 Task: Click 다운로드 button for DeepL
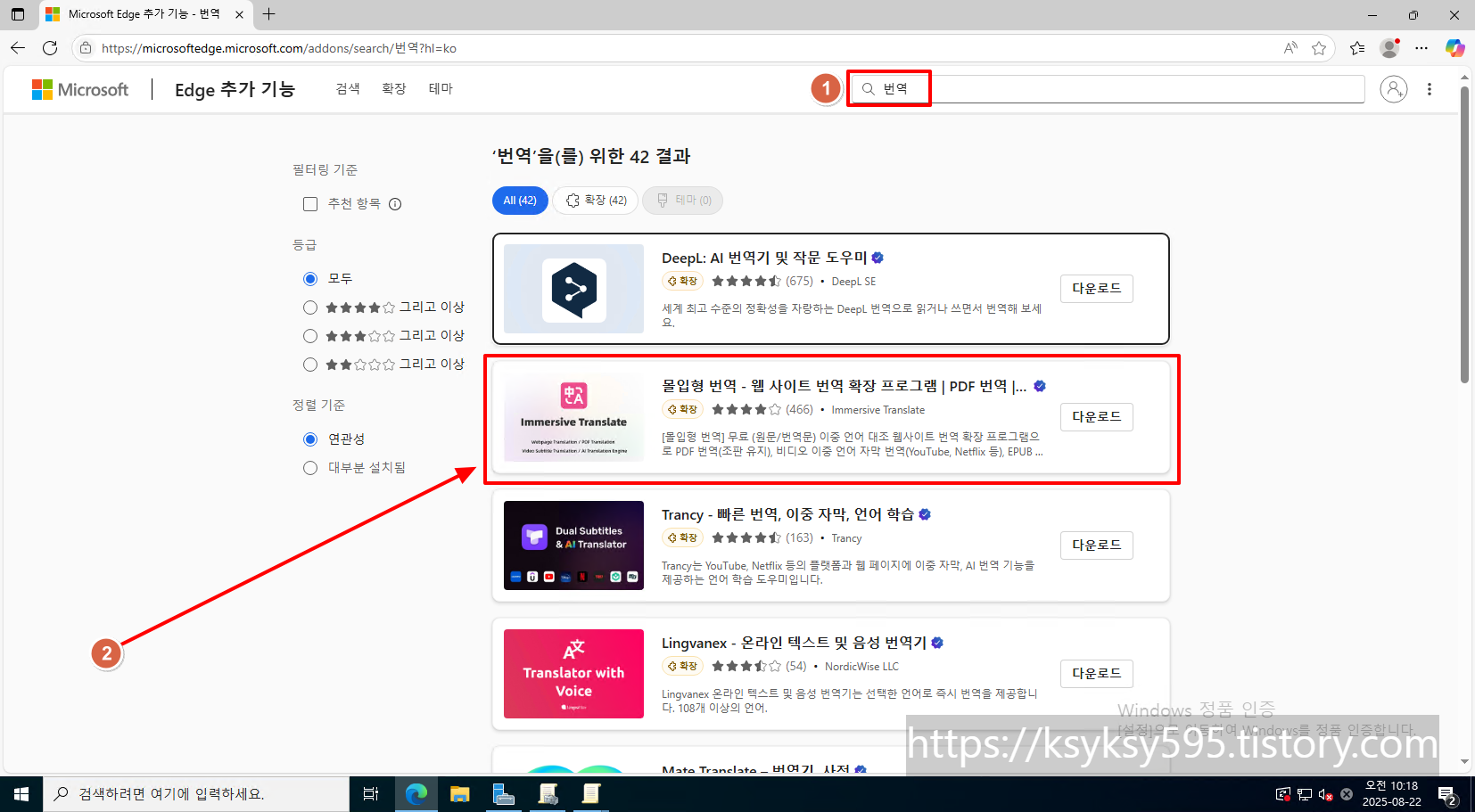click(x=1097, y=289)
